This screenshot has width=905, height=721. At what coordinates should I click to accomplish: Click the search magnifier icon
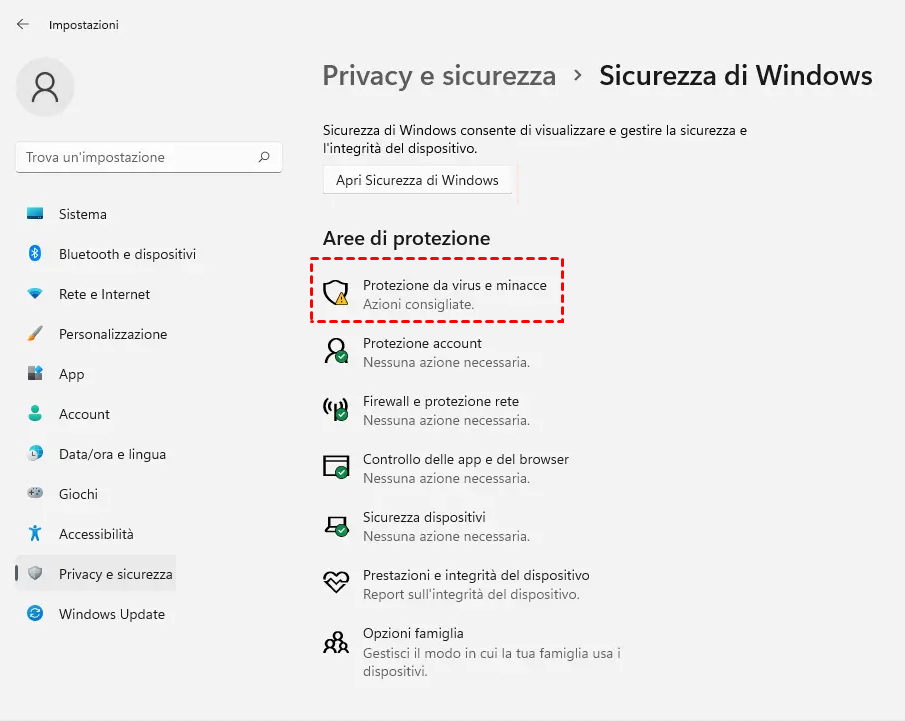(264, 157)
